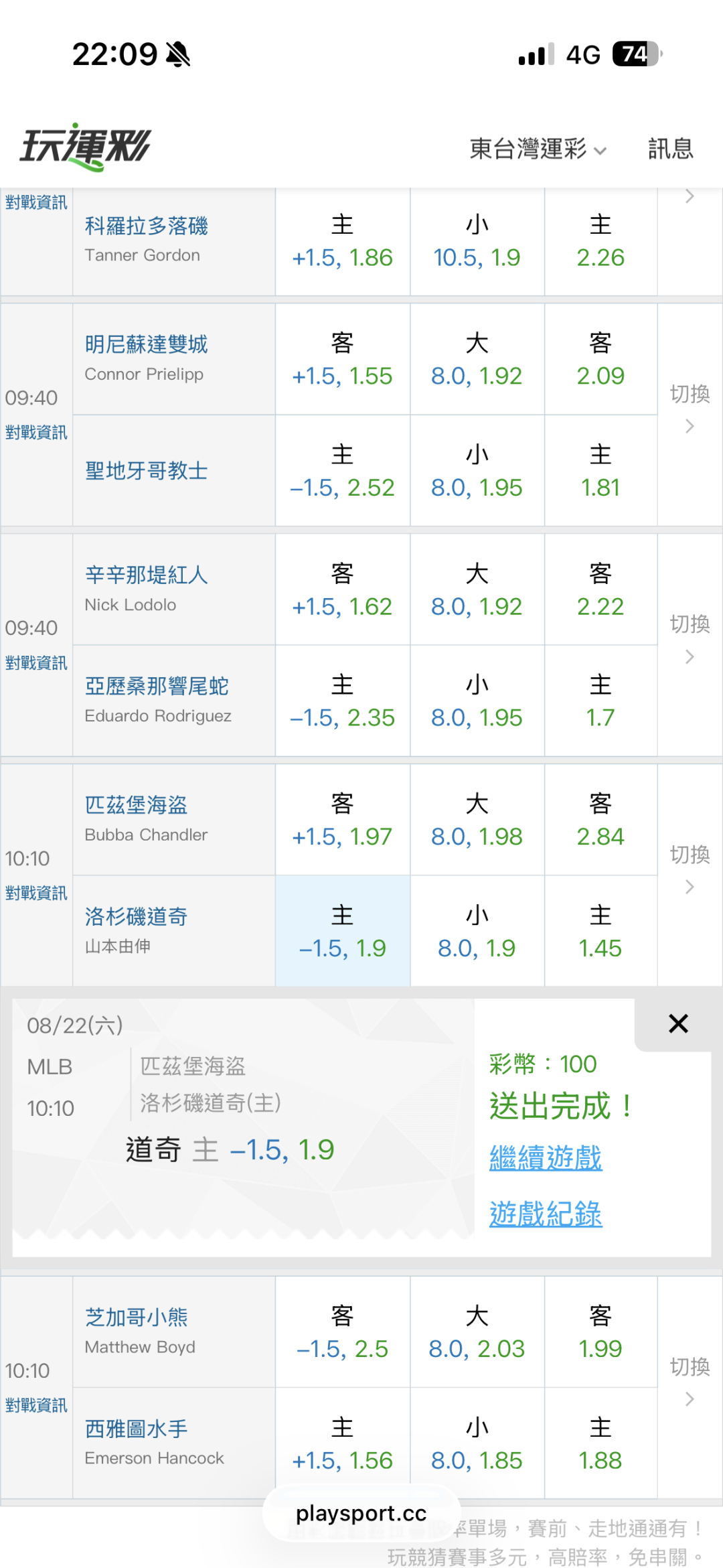
Task: Choose 小 10.5, 1.9 under for 科羅拉多落磯
Action: click(x=477, y=241)
